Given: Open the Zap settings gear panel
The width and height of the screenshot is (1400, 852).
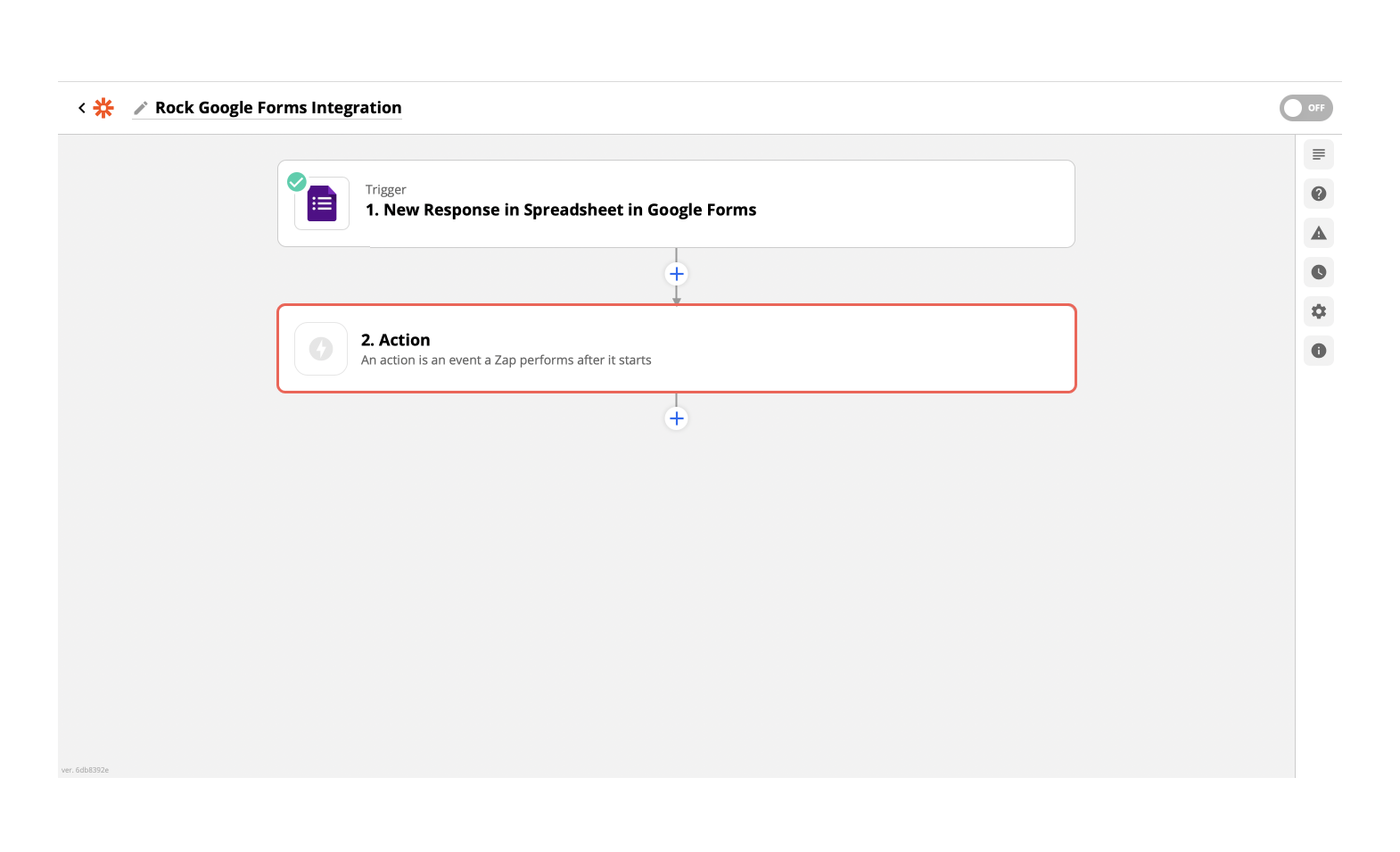Looking at the screenshot, I should (1319, 311).
